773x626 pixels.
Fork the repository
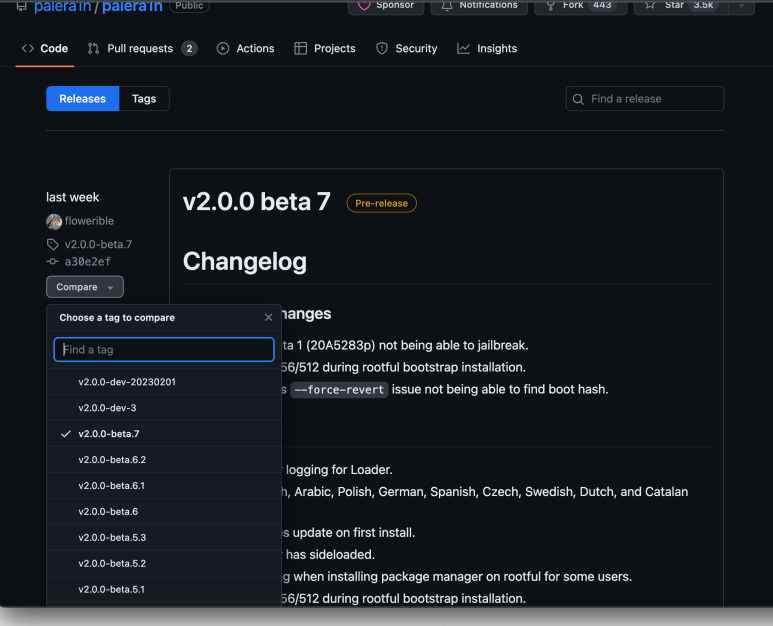click(580, 6)
